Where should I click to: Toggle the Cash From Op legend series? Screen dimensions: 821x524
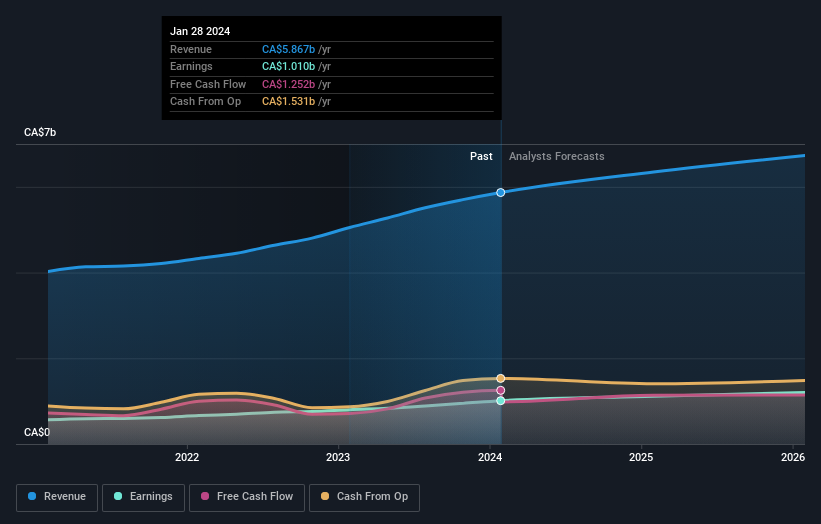pyautogui.click(x=364, y=497)
